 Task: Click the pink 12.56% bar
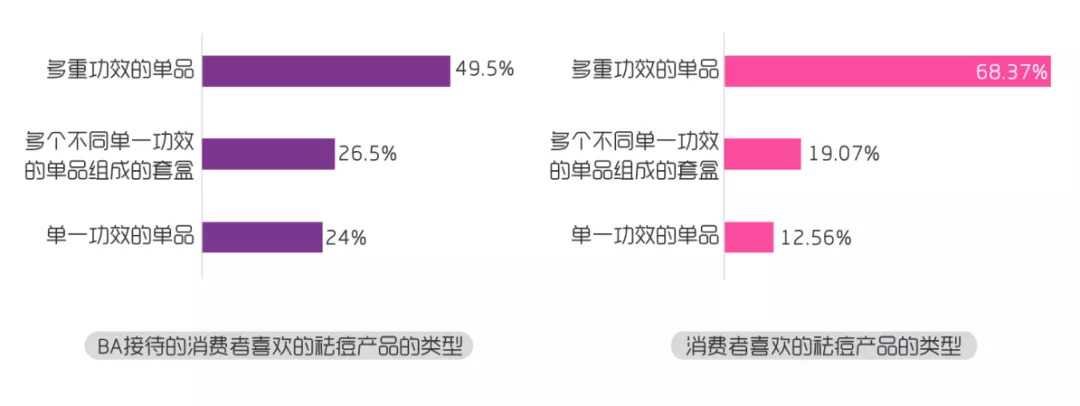pyautogui.click(x=749, y=237)
